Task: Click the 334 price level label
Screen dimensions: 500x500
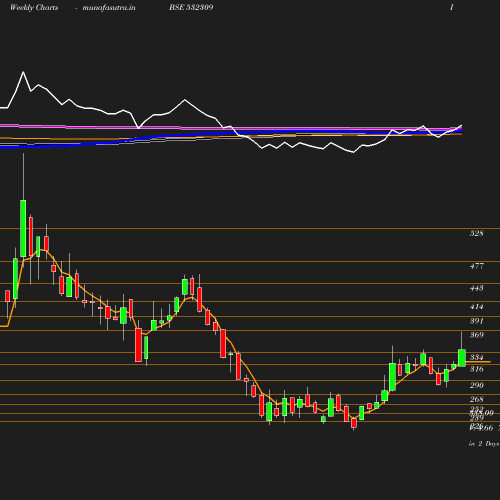Action: point(476,357)
